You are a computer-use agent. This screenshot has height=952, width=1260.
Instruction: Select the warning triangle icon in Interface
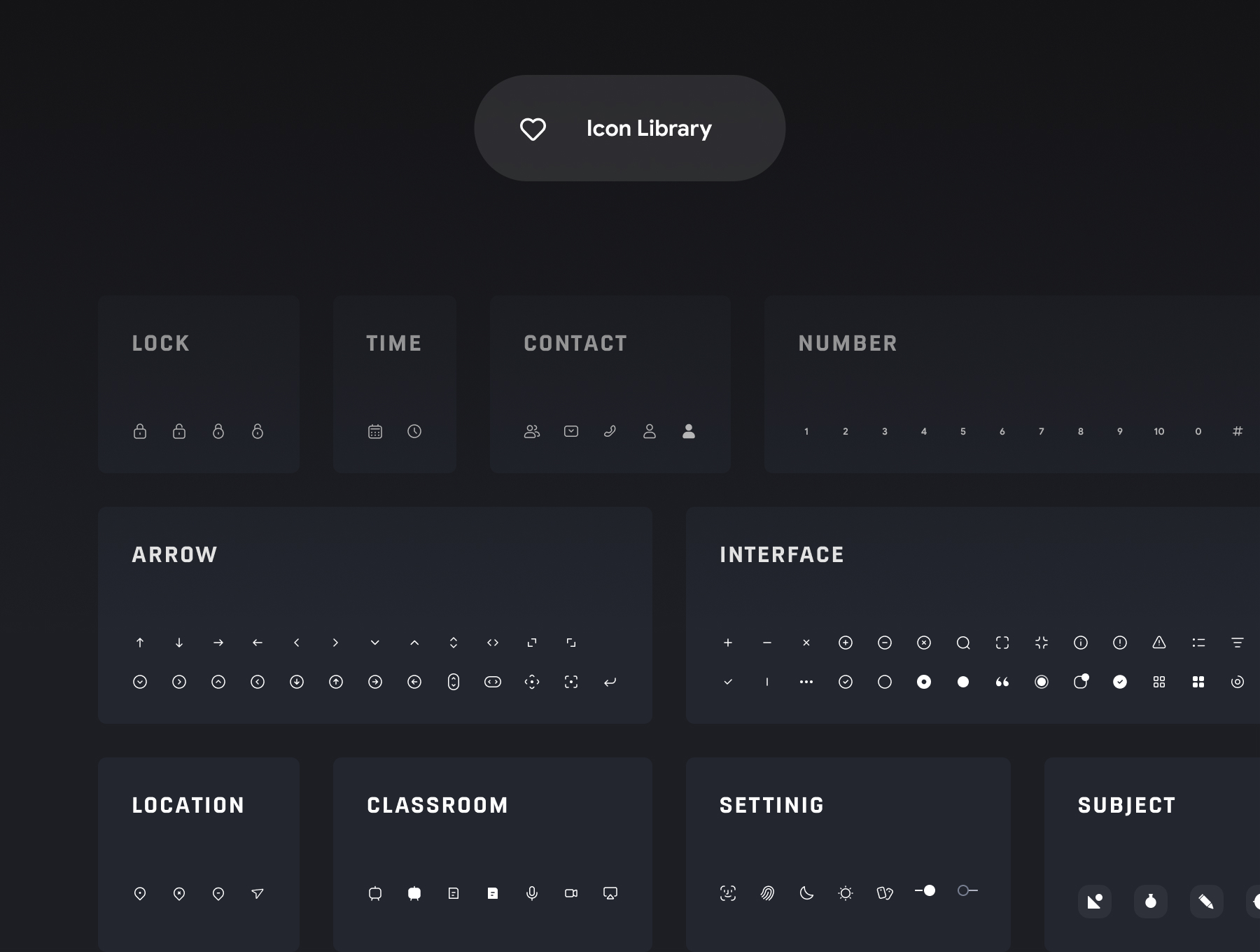[x=1159, y=643]
